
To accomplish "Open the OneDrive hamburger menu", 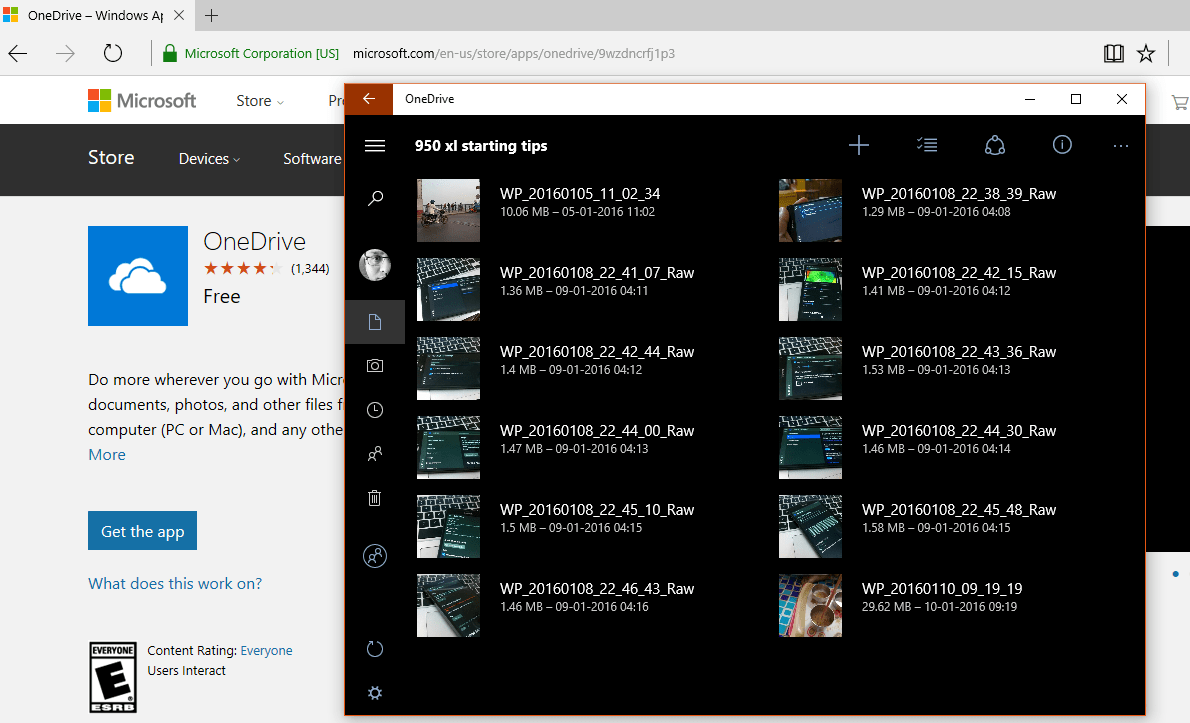I will [375, 146].
